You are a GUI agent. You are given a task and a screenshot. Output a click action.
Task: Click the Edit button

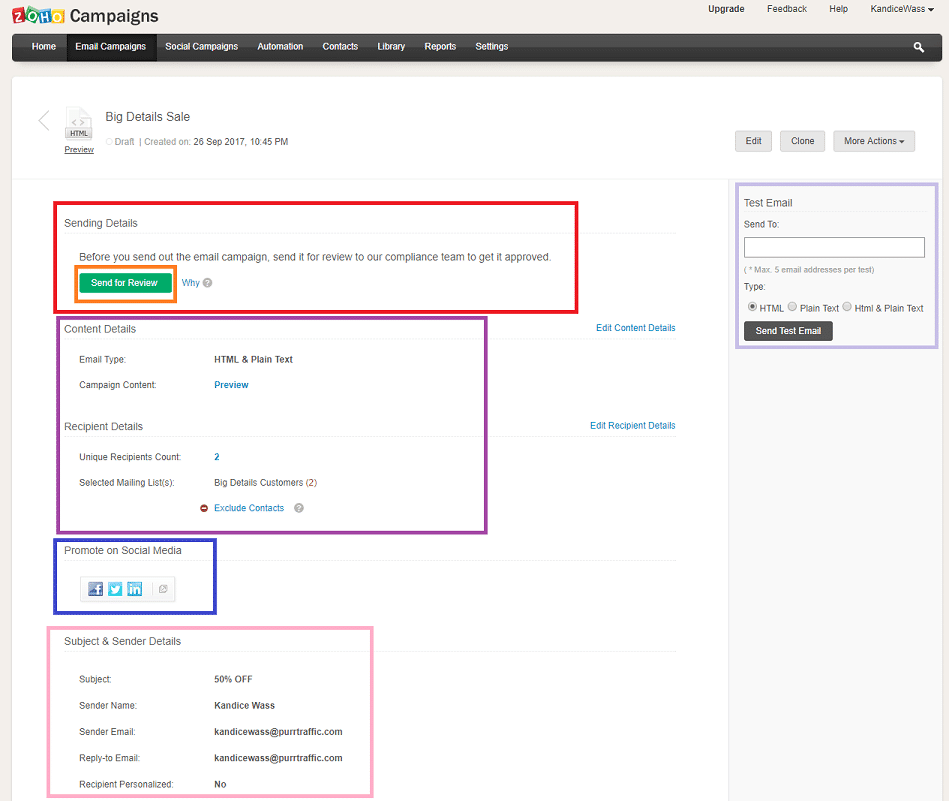click(x=754, y=141)
